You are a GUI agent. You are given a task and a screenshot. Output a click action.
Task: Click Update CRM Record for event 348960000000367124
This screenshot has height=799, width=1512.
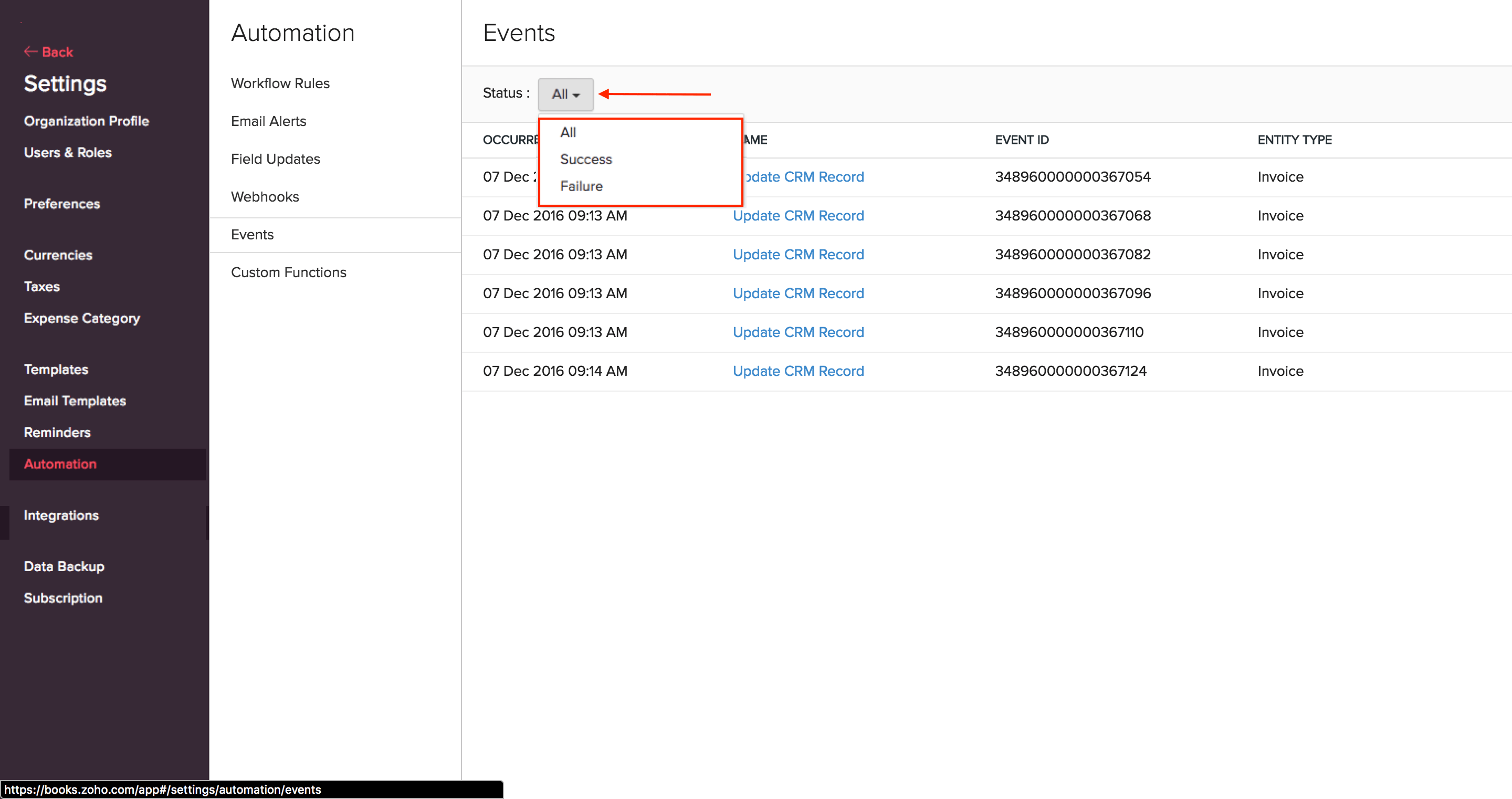click(x=797, y=371)
